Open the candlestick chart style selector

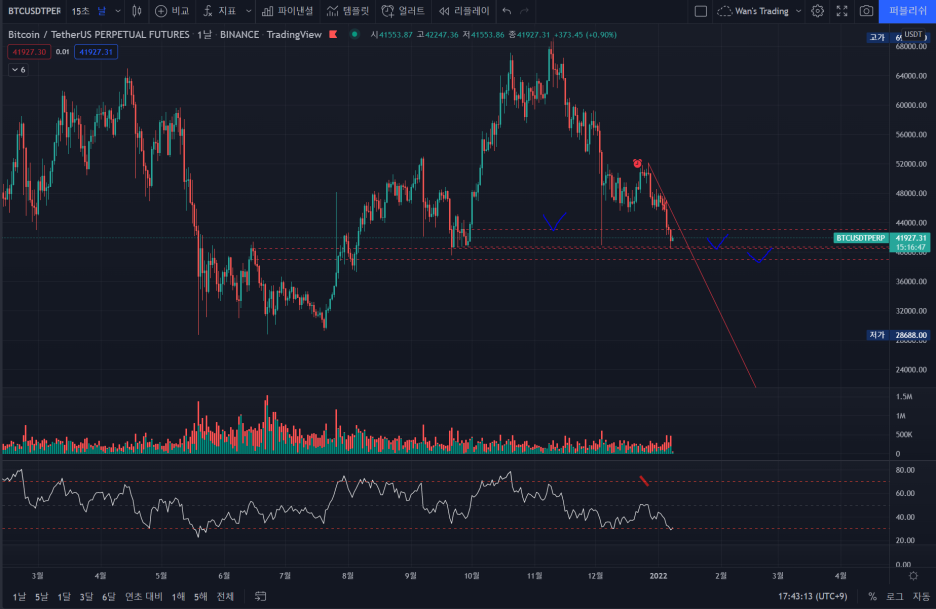(137, 11)
